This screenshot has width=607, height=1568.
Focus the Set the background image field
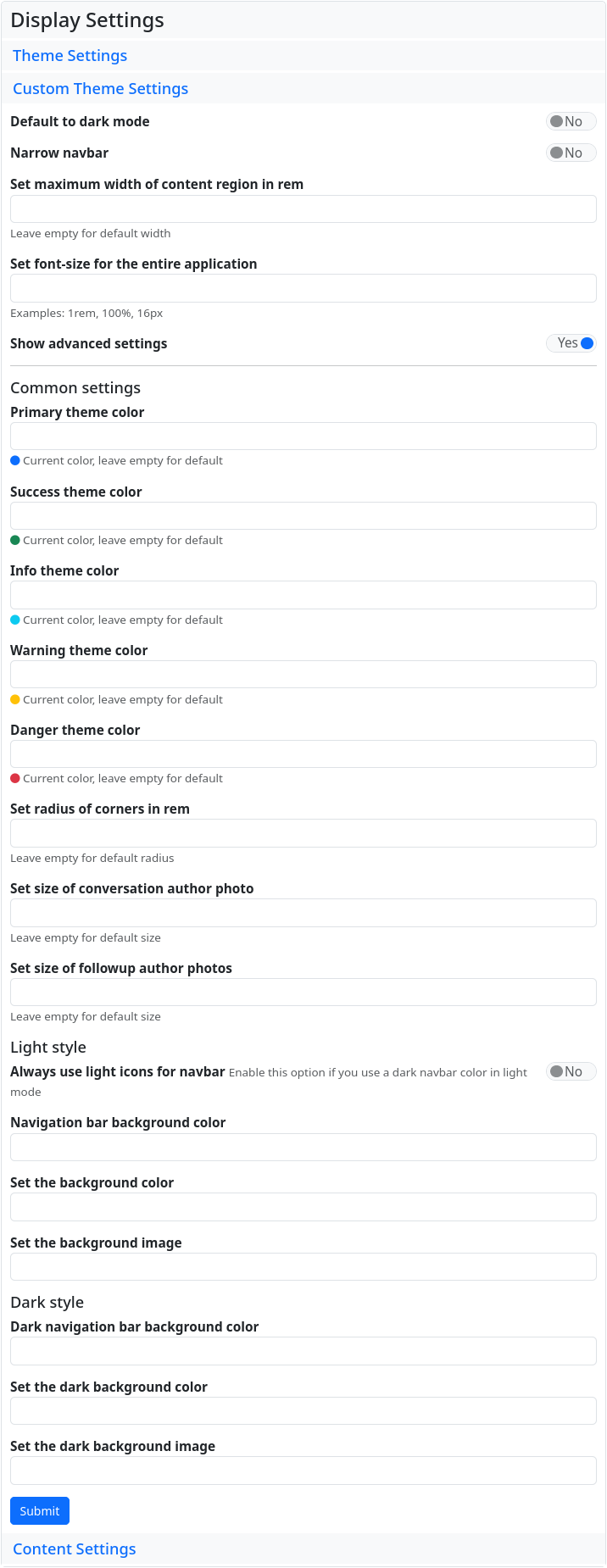pyautogui.click(x=303, y=1266)
